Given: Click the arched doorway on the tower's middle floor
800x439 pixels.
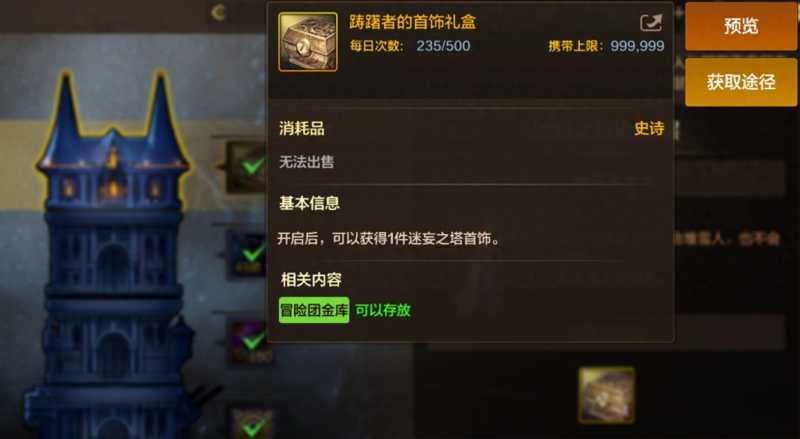Looking at the screenshot, I should (x=113, y=265).
